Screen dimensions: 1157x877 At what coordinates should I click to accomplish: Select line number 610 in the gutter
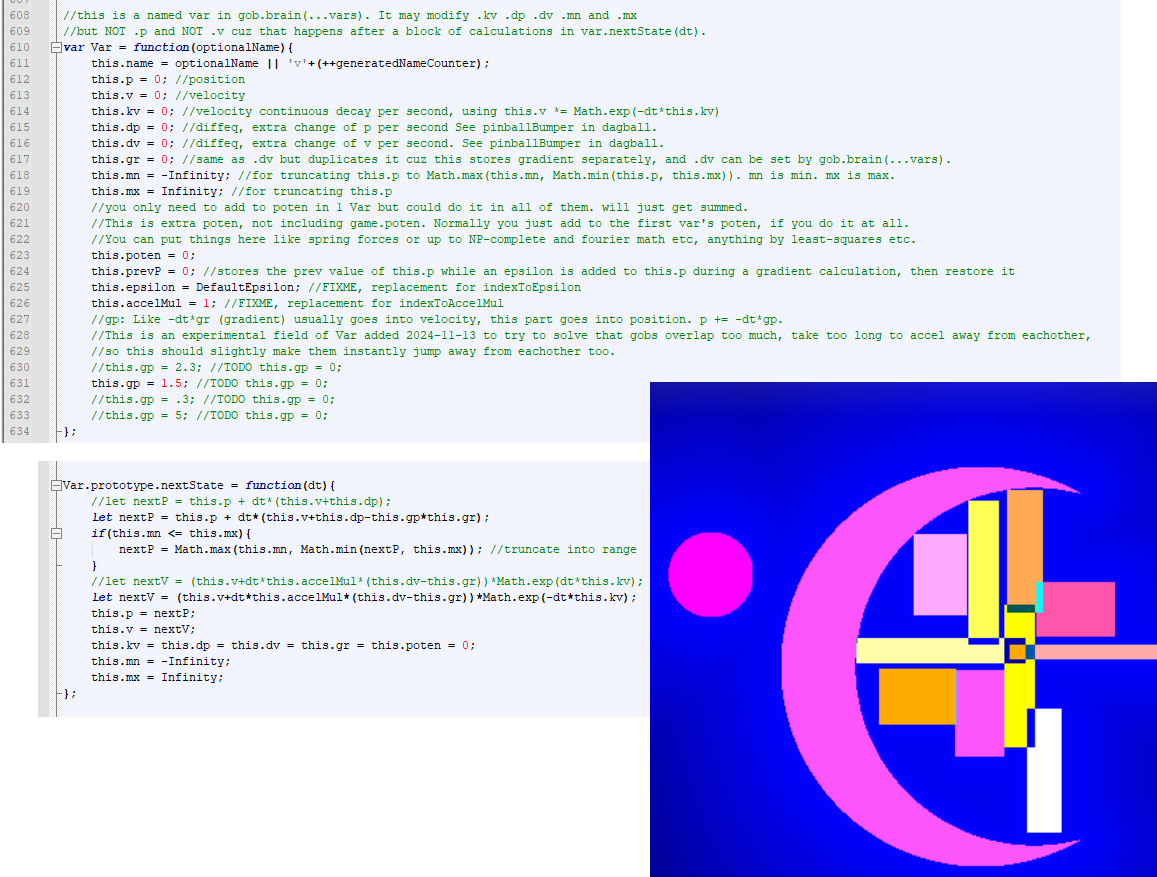coord(20,47)
